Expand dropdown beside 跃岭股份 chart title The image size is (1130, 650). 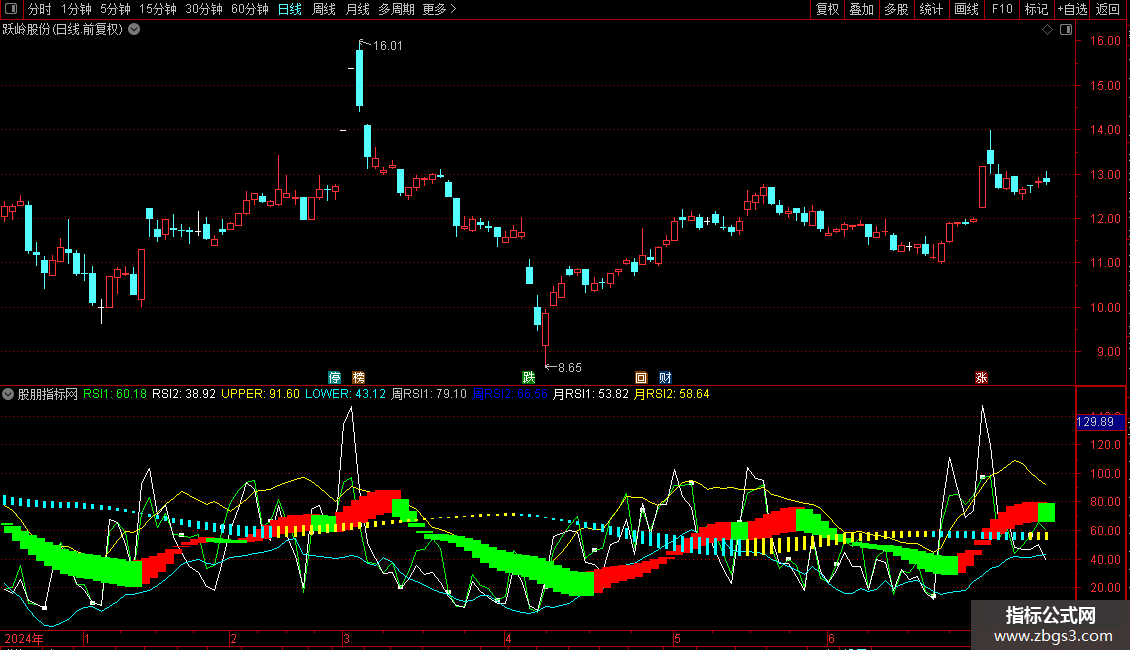pyautogui.click(x=134, y=30)
